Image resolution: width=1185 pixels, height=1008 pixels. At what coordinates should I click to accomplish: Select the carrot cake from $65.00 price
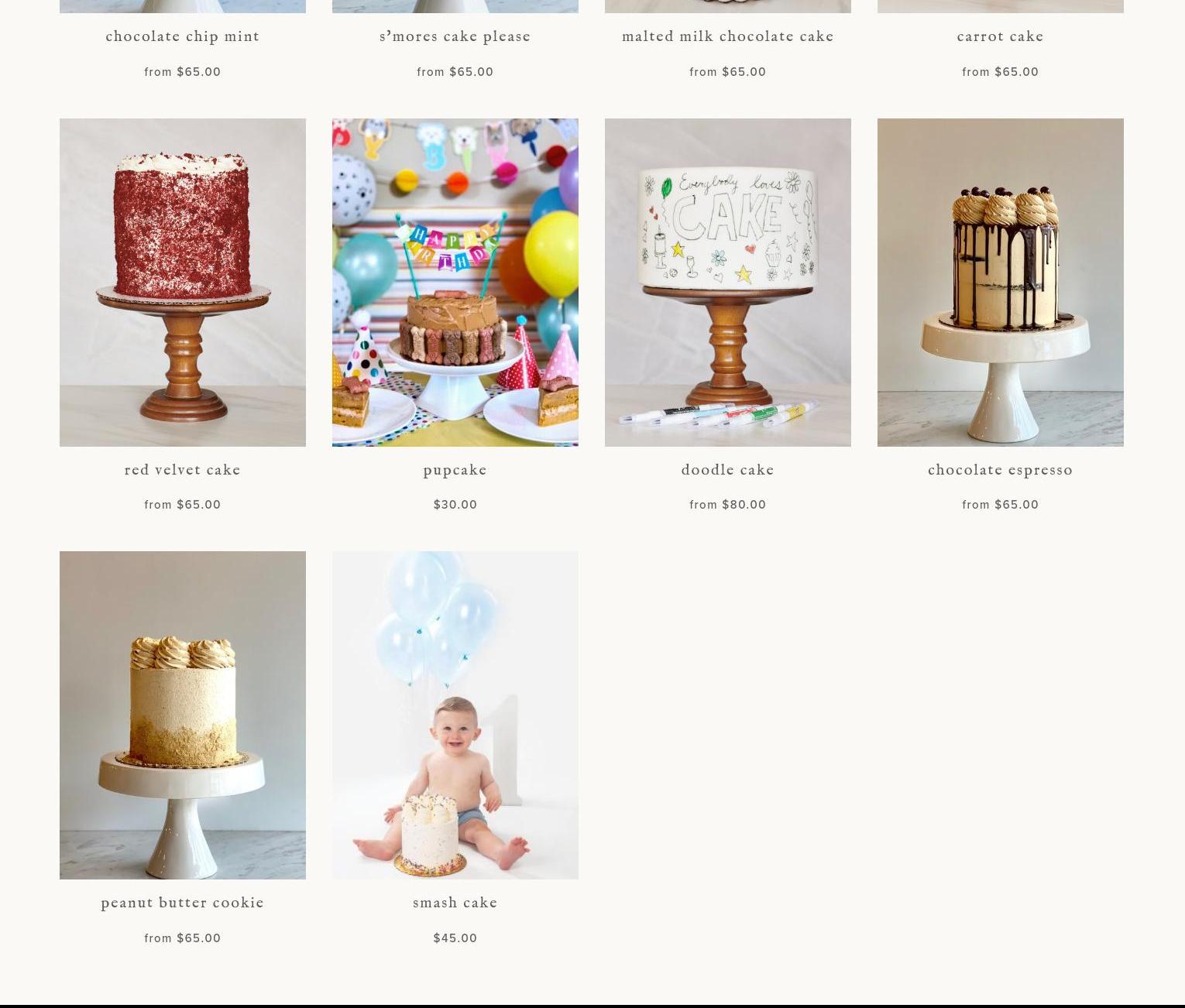1001,72
